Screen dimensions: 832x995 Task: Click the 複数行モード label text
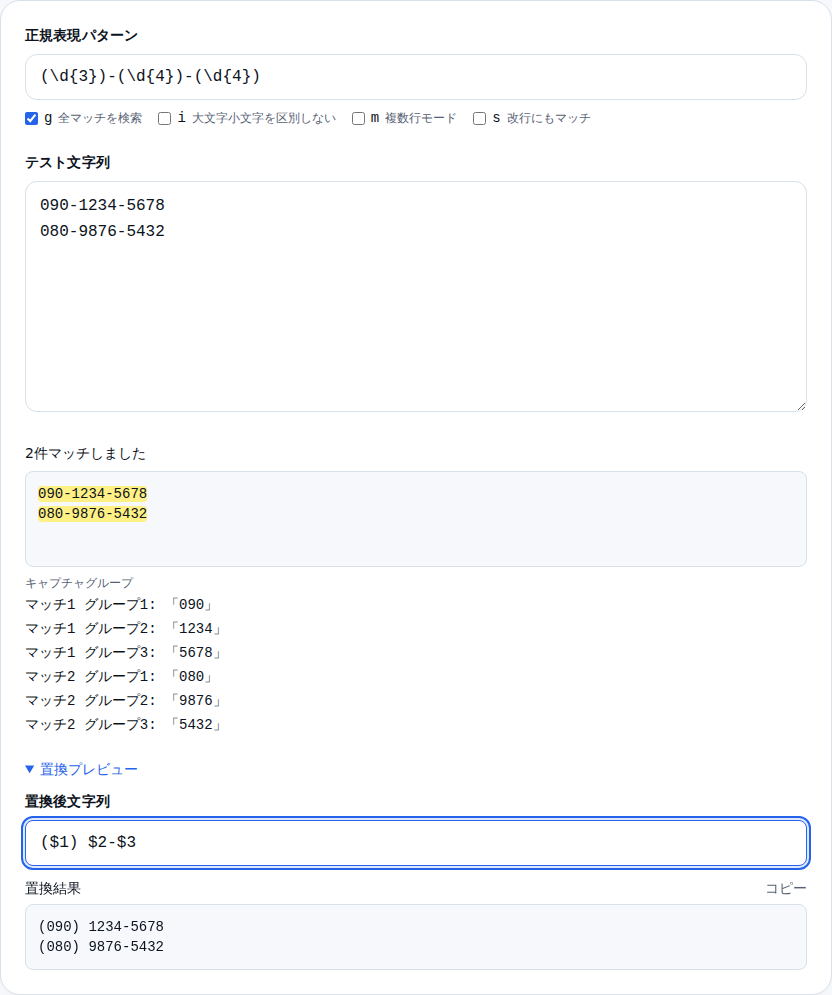click(x=420, y=119)
